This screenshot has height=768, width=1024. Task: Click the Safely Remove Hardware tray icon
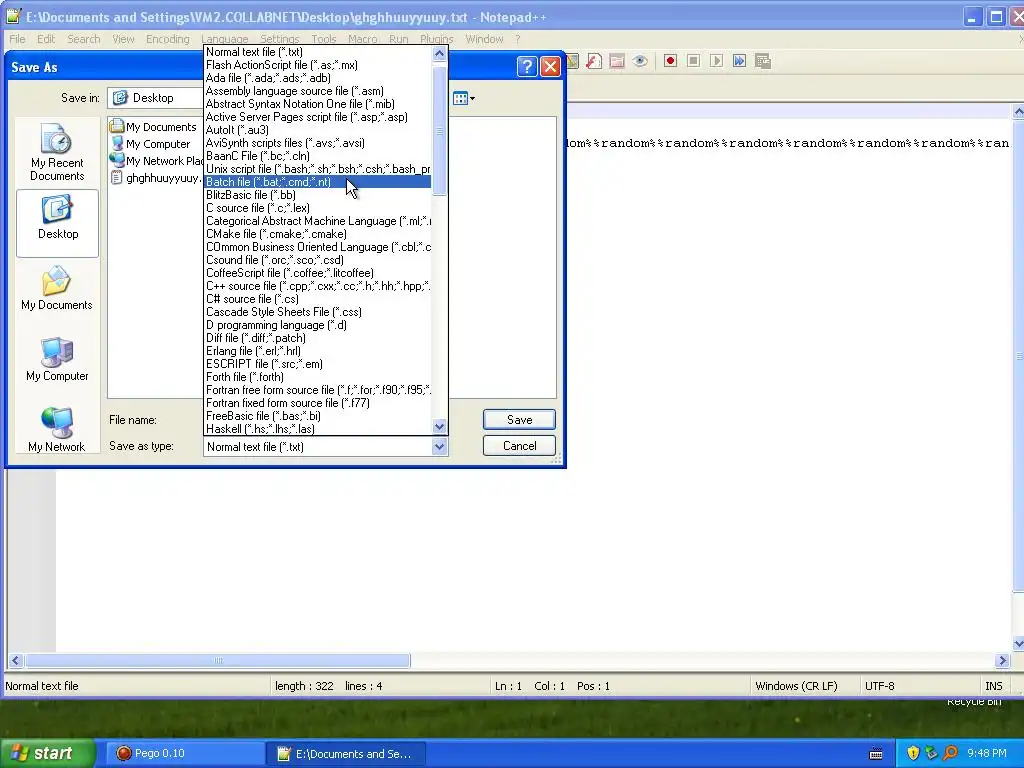[x=931, y=753]
